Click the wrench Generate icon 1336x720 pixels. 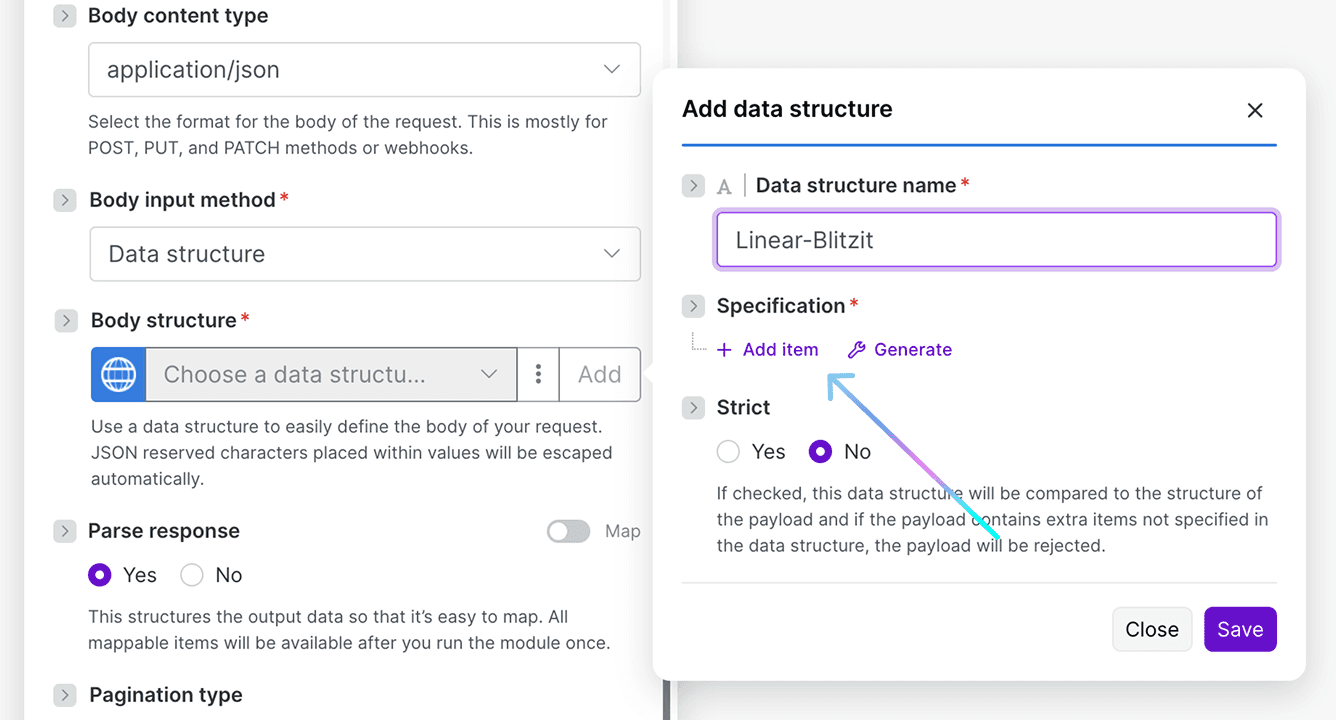856,350
